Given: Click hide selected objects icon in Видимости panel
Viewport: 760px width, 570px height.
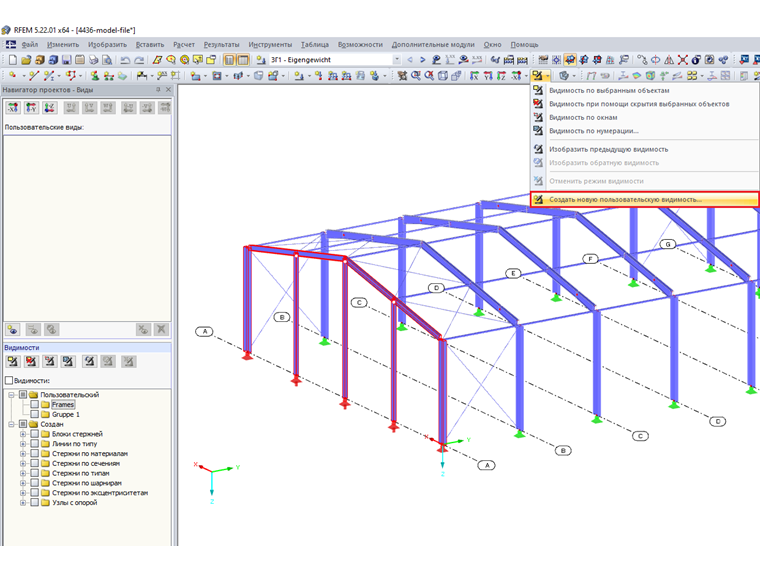Looking at the screenshot, I should (x=32, y=361).
